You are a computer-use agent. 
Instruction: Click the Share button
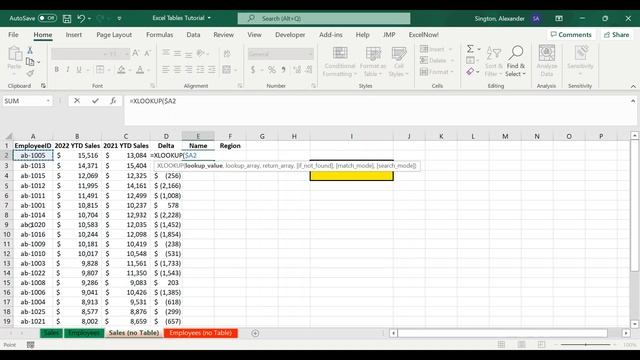tap(616, 35)
